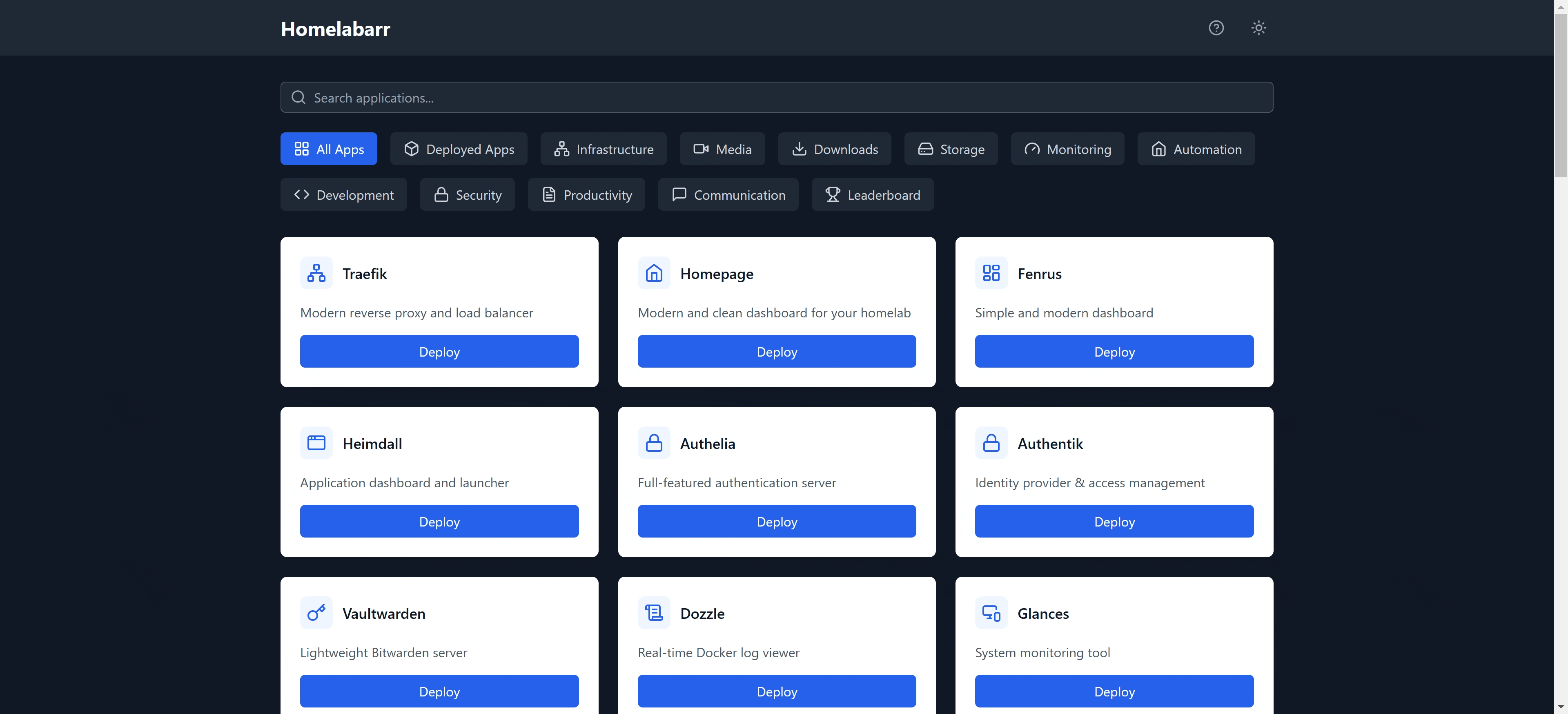This screenshot has height=714, width=1568.
Task: Click the Vaultwarden key icon
Action: pyautogui.click(x=316, y=612)
